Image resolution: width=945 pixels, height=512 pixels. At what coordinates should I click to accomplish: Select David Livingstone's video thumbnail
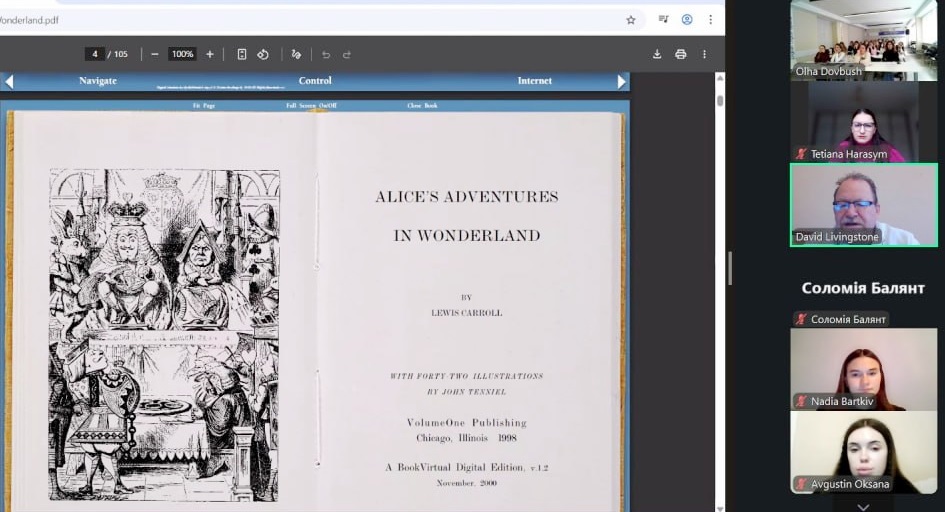864,205
